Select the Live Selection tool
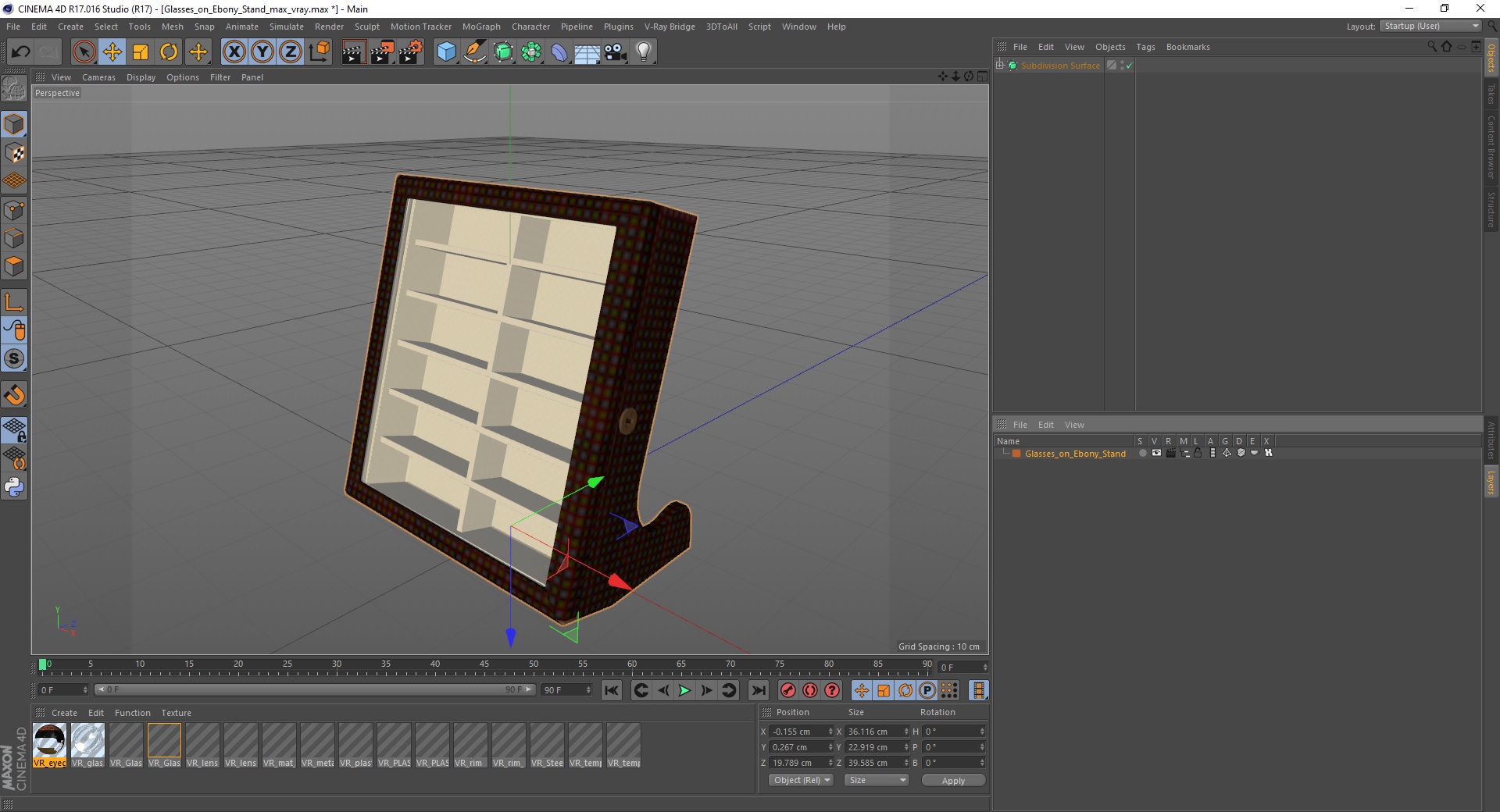Image resolution: width=1500 pixels, height=812 pixels. (x=84, y=52)
